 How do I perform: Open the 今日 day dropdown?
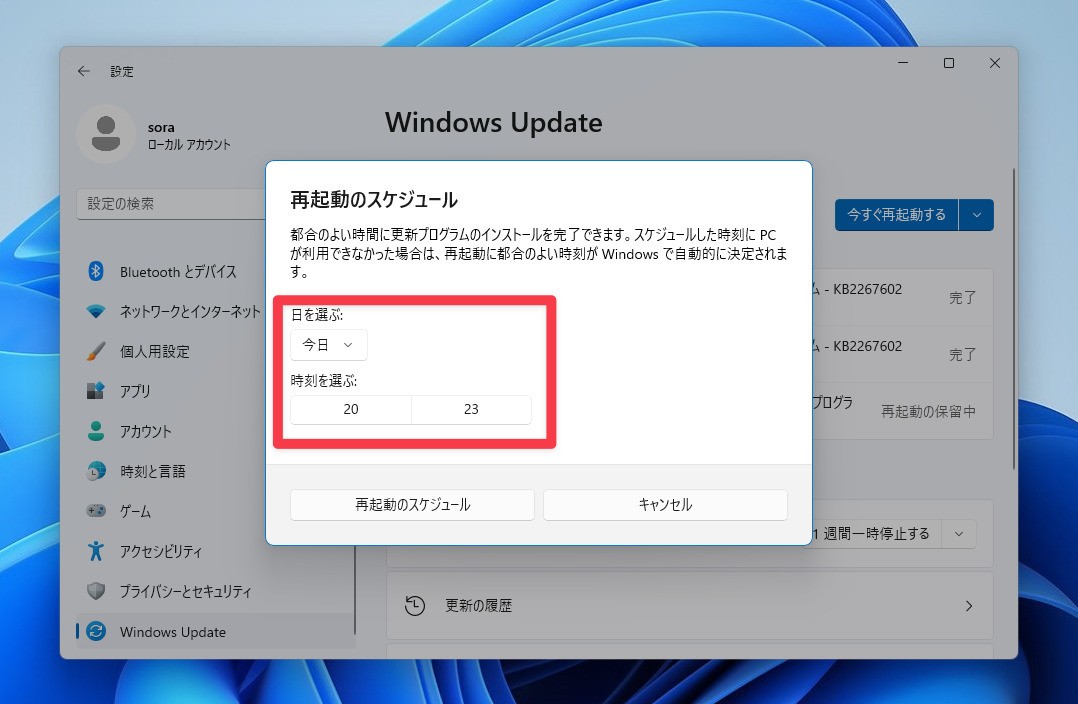pos(329,344)
